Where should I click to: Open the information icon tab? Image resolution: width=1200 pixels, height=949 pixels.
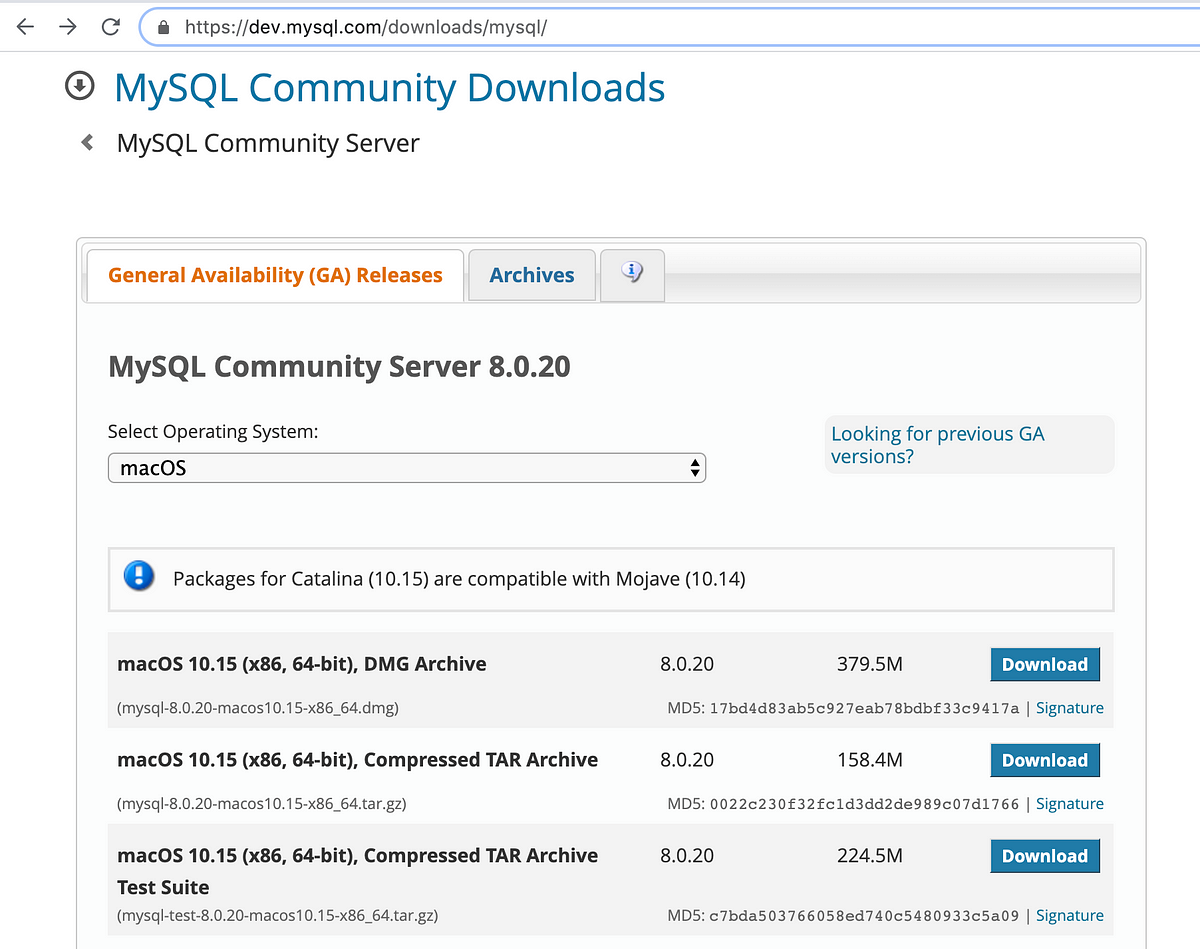[632, 275]
